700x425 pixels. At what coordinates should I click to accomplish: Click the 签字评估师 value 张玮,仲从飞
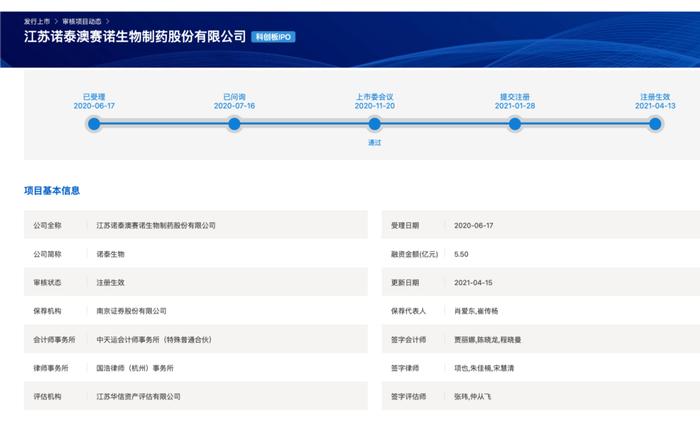tap(472, 396)
